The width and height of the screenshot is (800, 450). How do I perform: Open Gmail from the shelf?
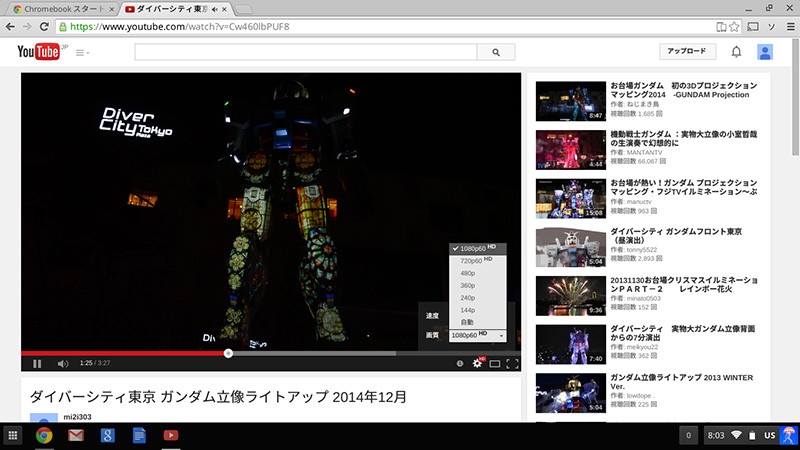click(x=76, y=435)
